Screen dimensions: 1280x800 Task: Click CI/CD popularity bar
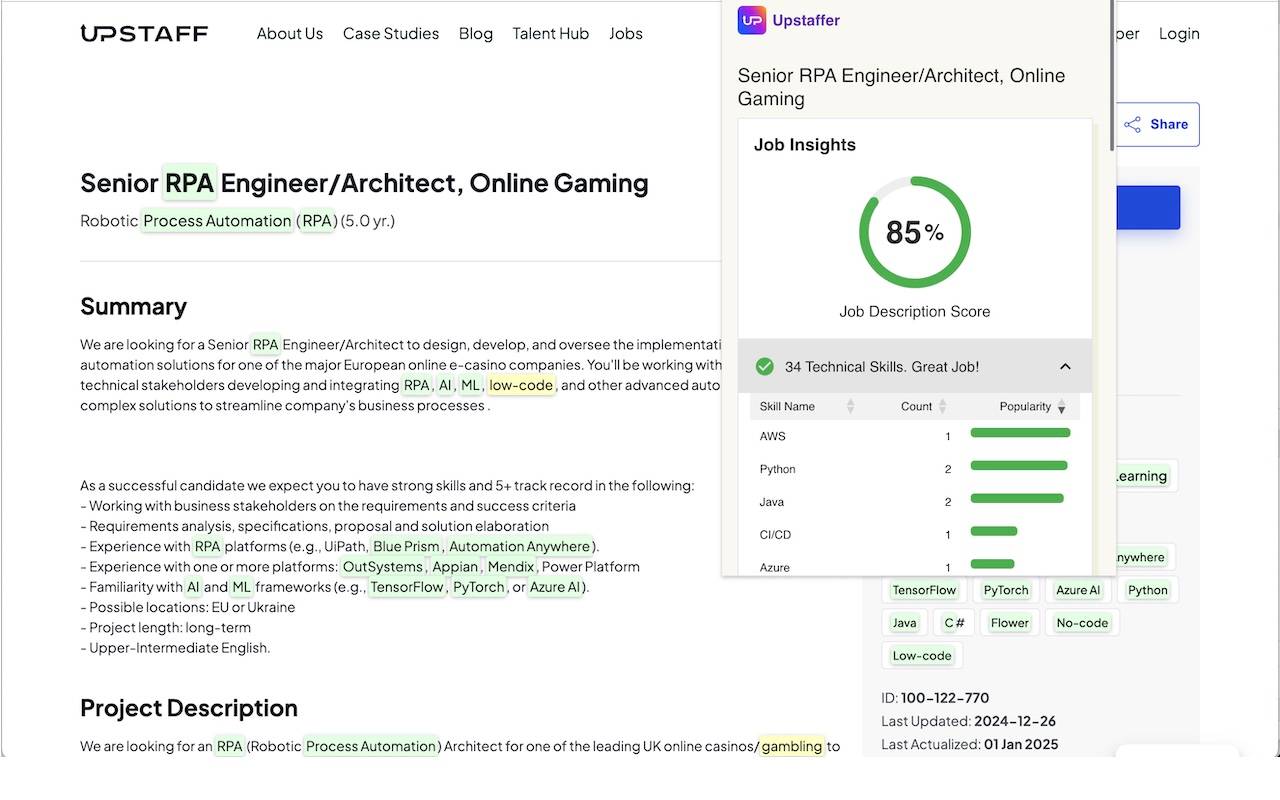[994, 531]
